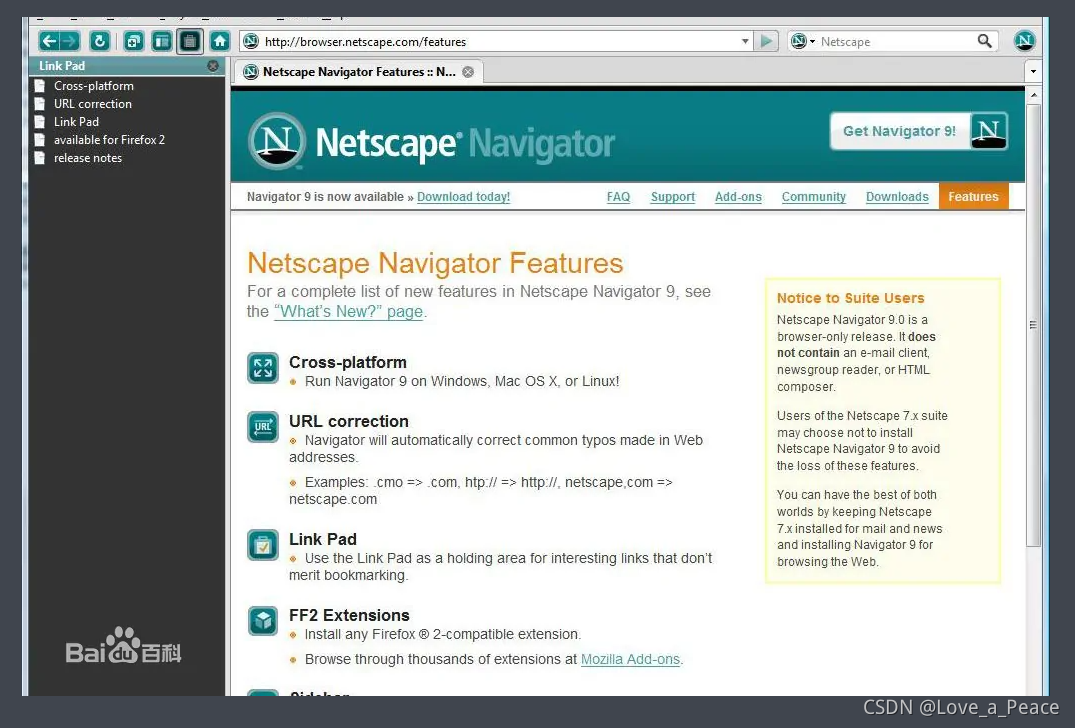Viewport: 1075px width, 728px height.
Task: Click the FF2 Extensions heading text
Action: pos(349,615)
